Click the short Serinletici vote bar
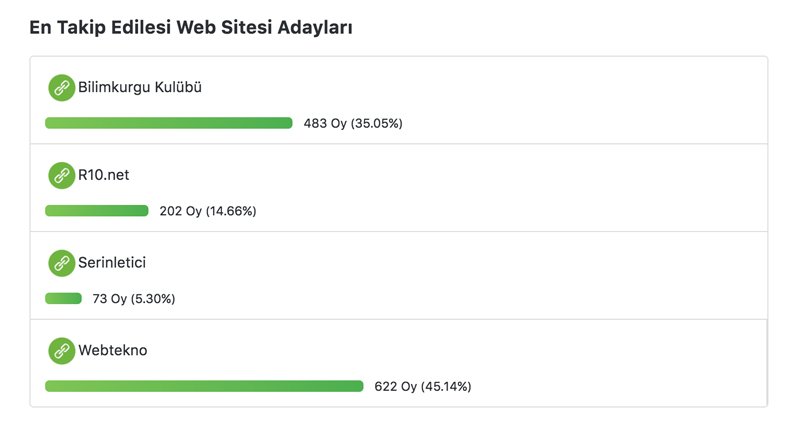The image size is (788, 425). coord(63,298)
